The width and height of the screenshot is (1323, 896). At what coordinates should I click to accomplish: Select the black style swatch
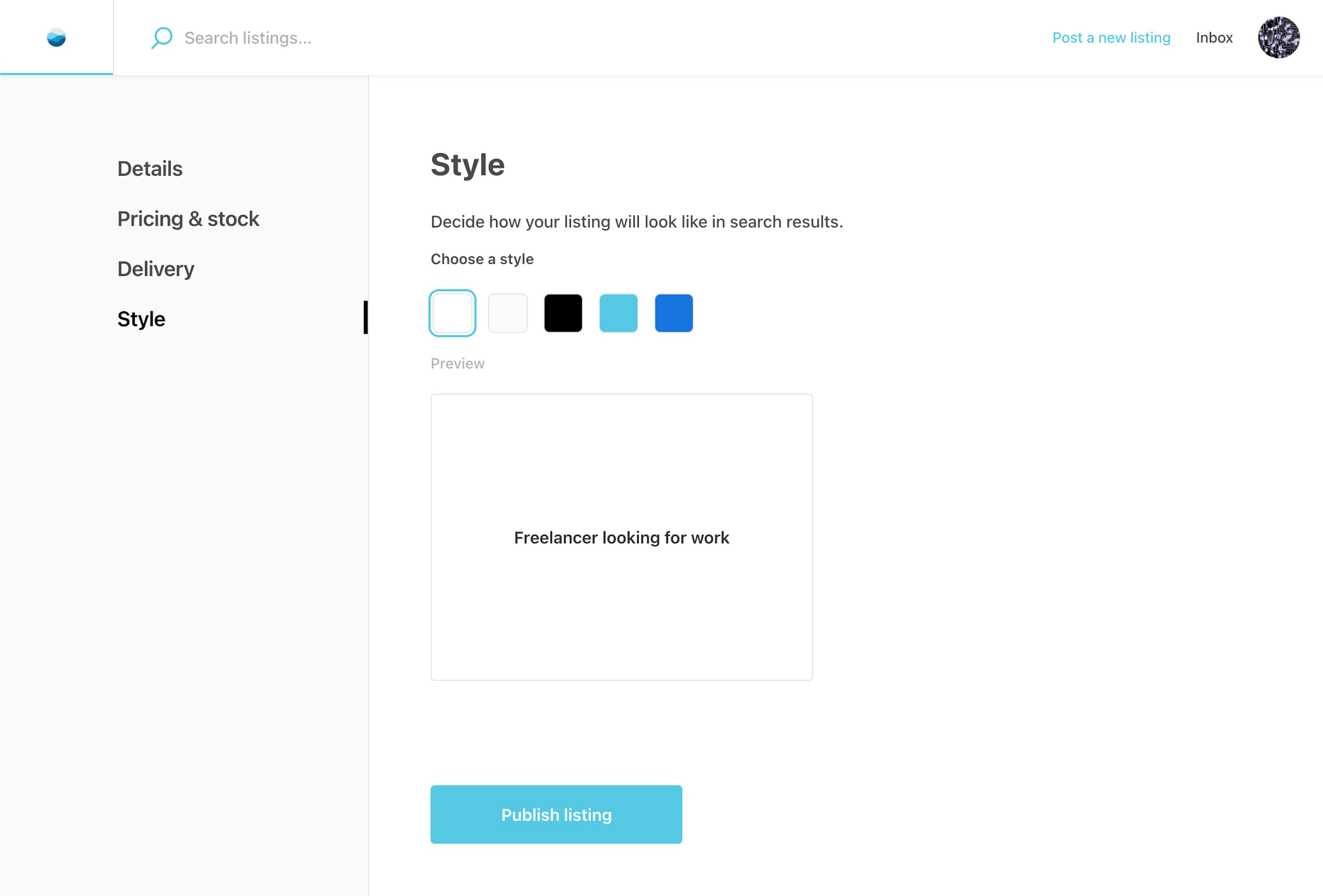click(x=563, y=313)
